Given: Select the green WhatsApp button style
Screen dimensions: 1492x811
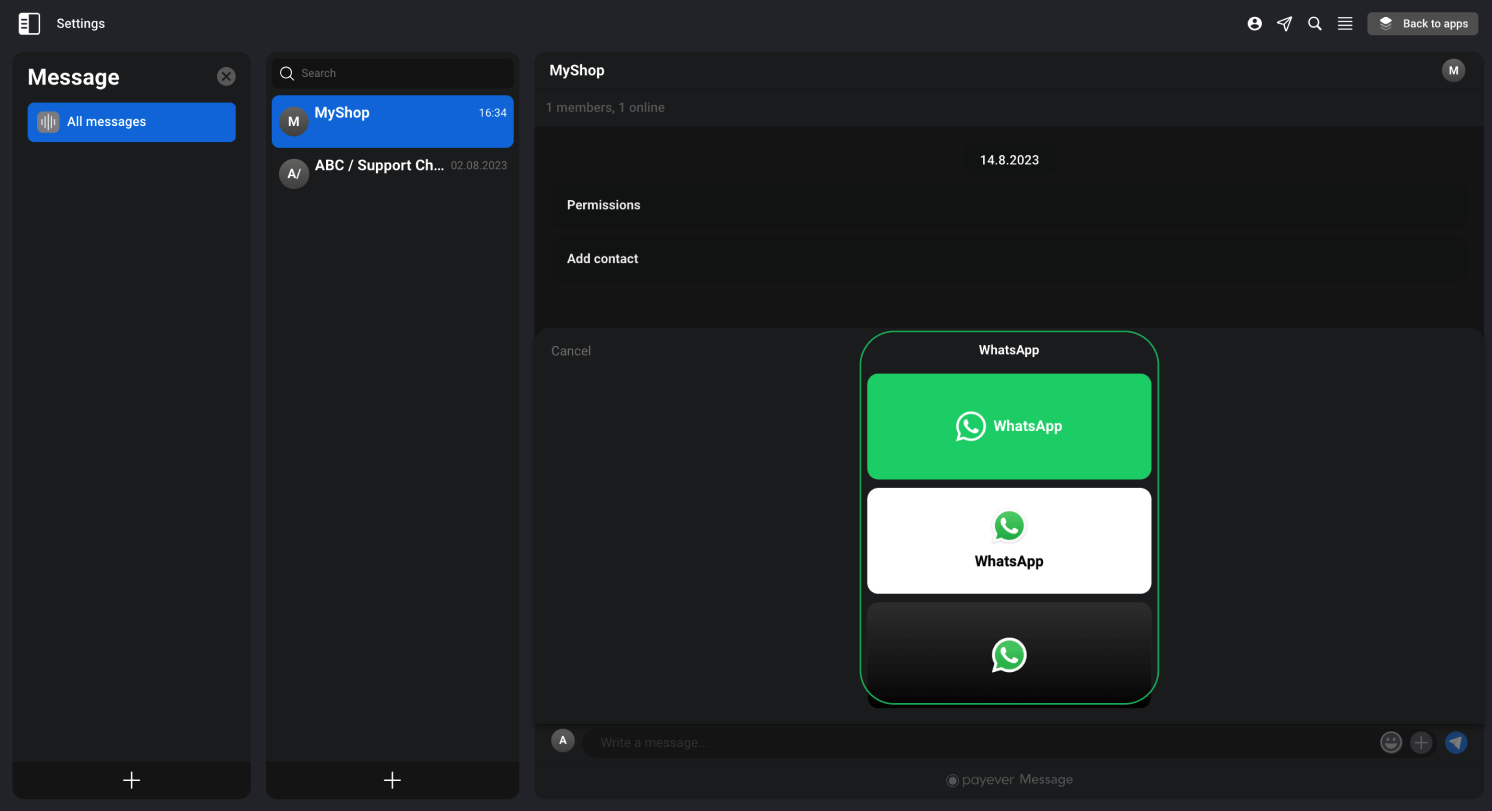Looking at the screenshot, I should [x=1009, y=426].
